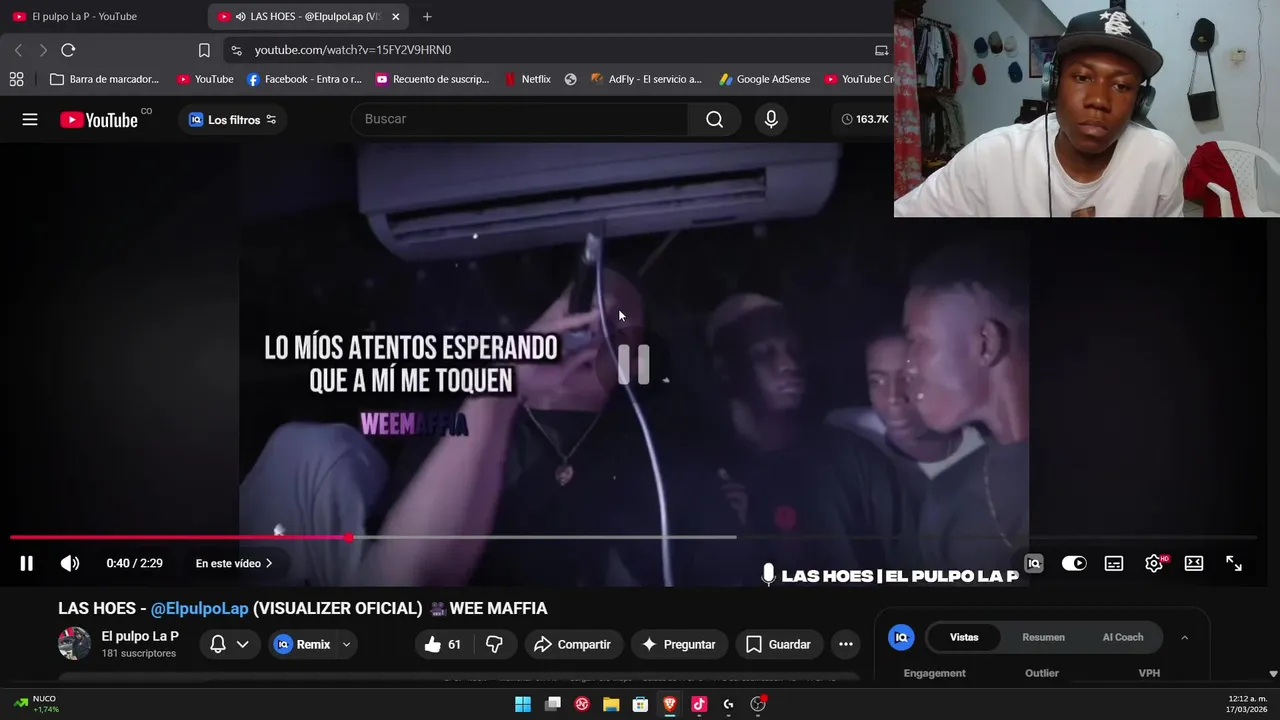This screenshot has width=1280, height=720.
Task: Open El pulpo La P channel avatar
Action: click(x=74, y=644)
